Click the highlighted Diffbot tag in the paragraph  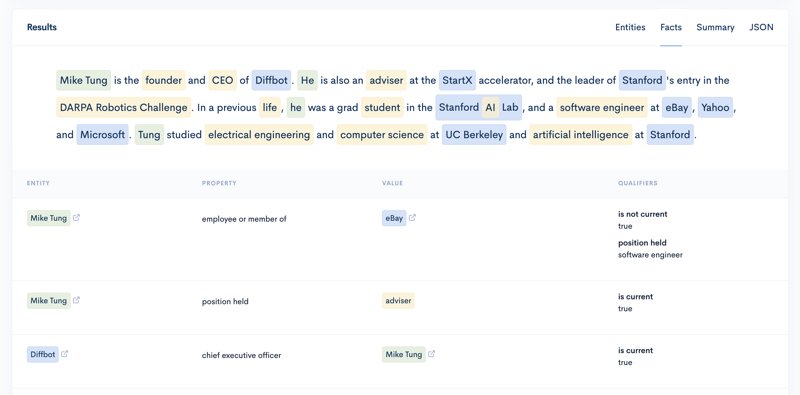[x=271, y=80]
